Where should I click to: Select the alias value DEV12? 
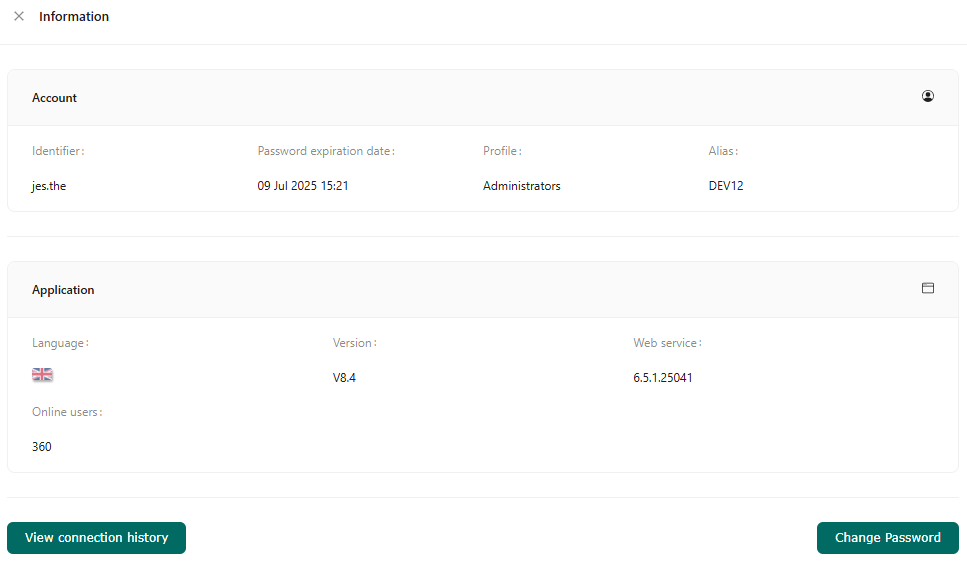[726, 186]
